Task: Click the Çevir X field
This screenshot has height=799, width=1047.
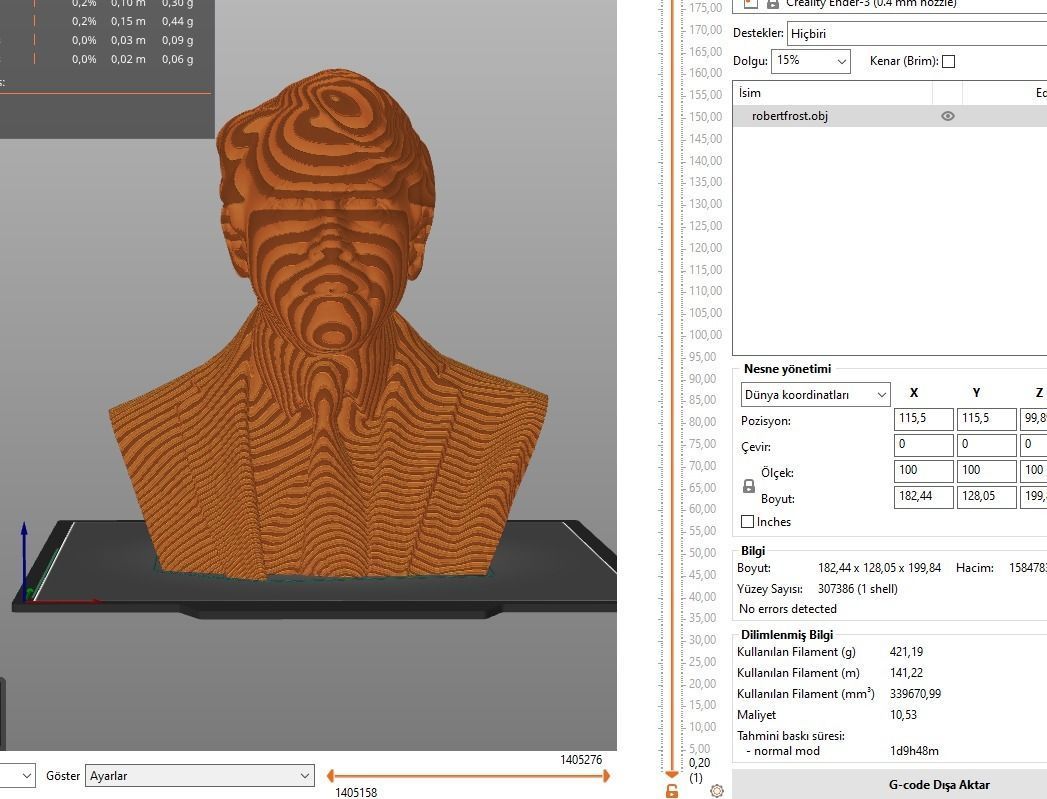Action: [x=923, y=445]
